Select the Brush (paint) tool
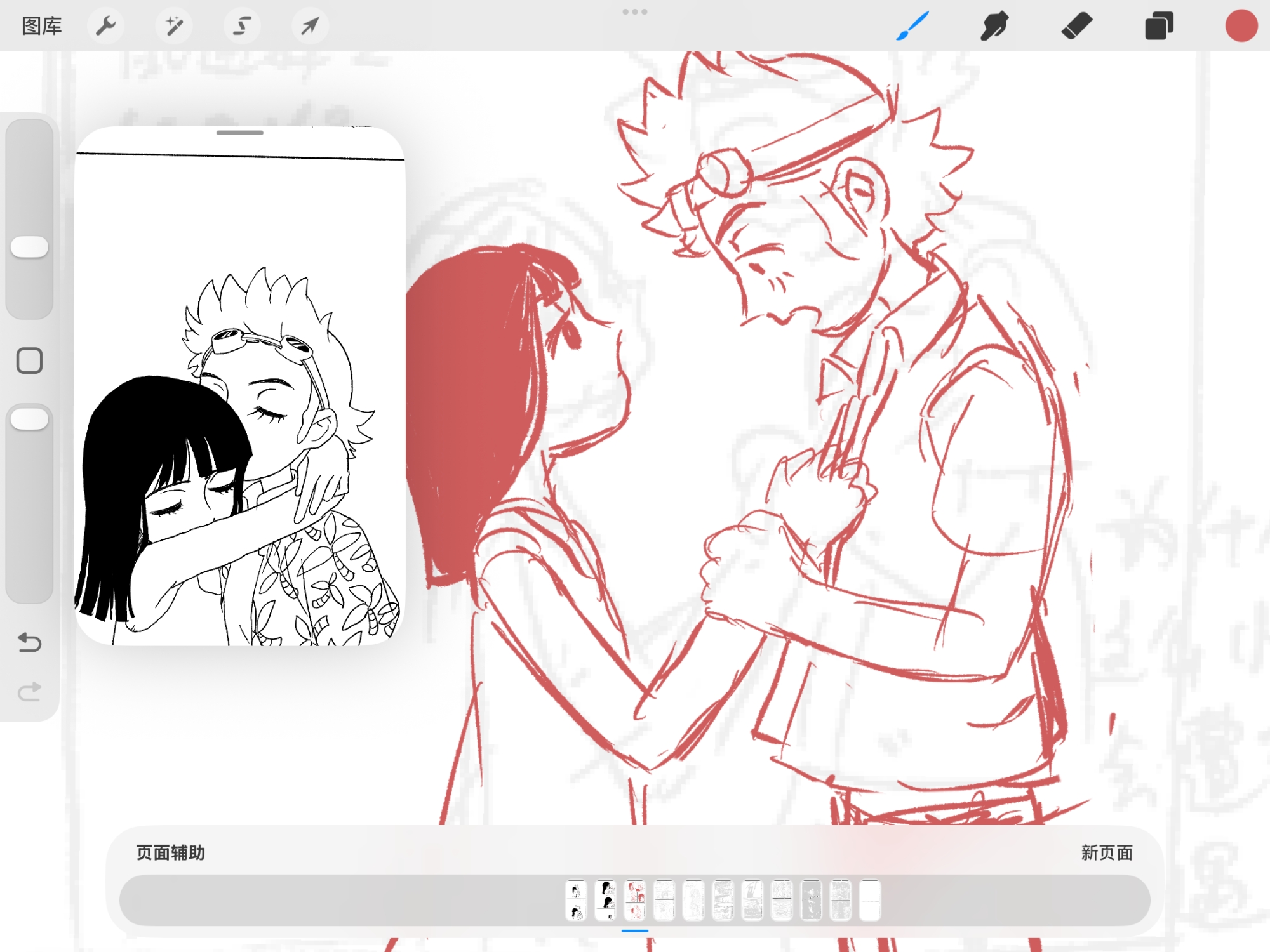Viewport: 1270px width, 952px height. 912,26
